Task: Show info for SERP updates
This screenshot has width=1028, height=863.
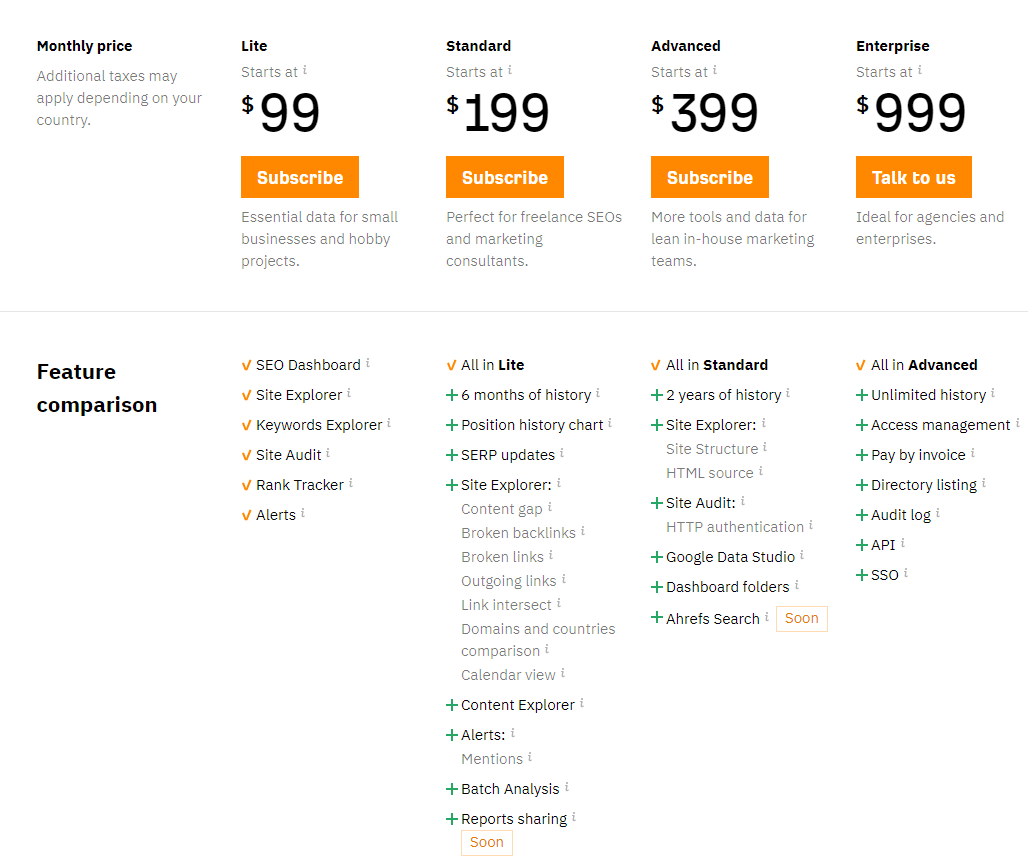Action: pyautogui.click(x=562, y=452)
